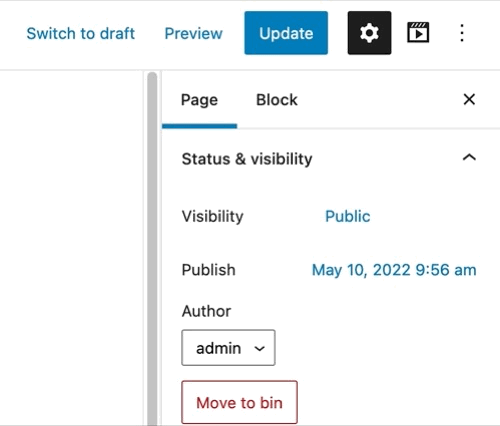
Task: Close the settings sidebar with X
Action: [469, 99]
